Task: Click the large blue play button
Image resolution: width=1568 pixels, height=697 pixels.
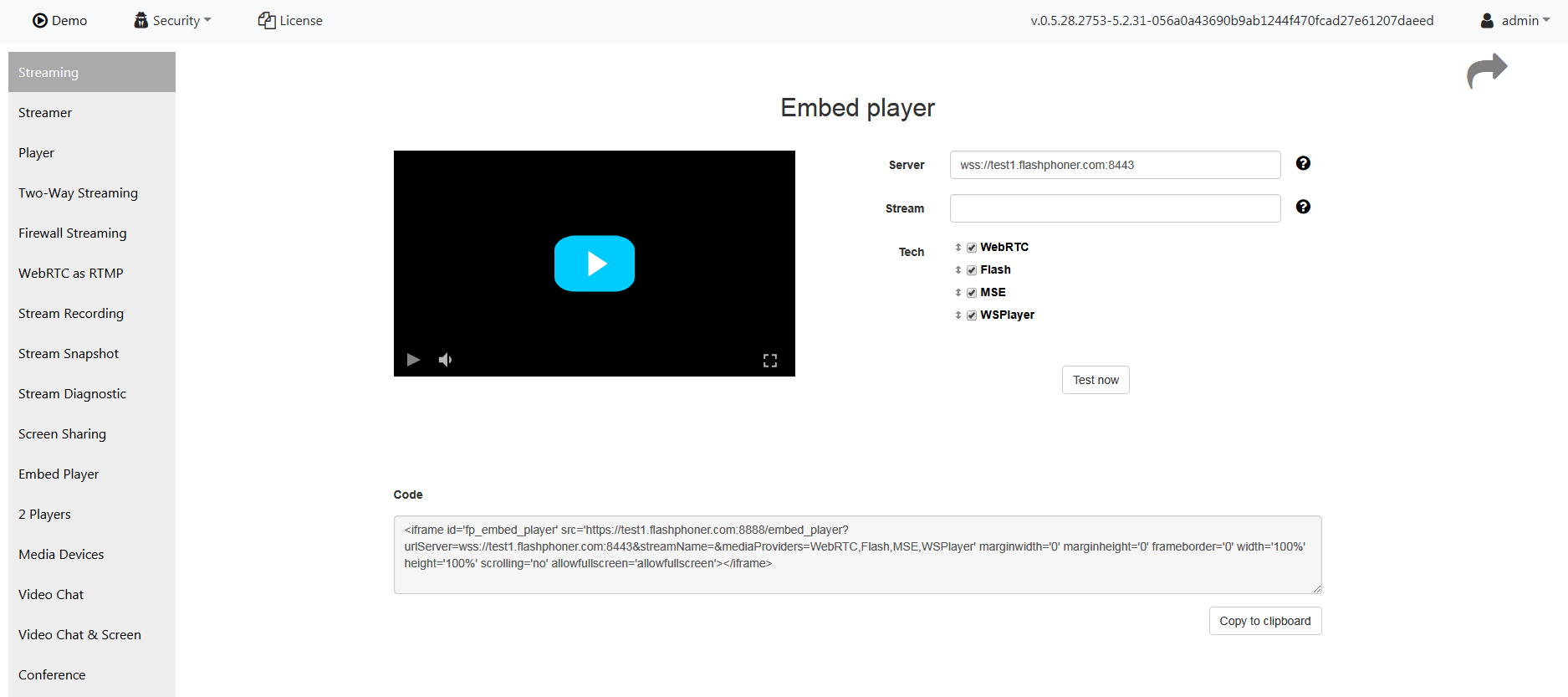Action: coord(594,264)
